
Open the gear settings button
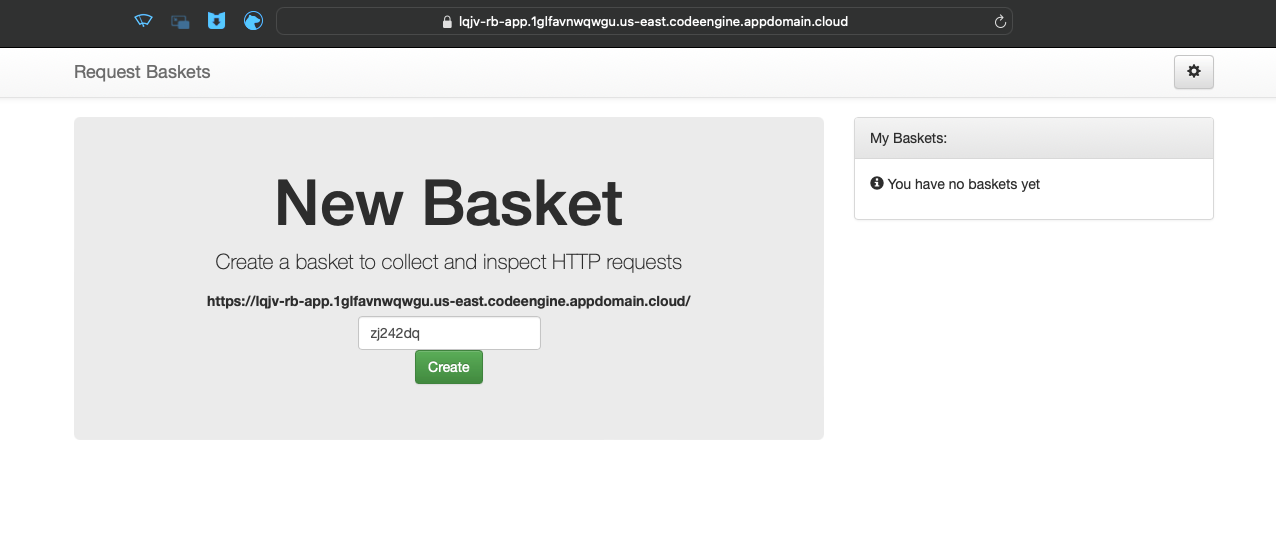1193,72
